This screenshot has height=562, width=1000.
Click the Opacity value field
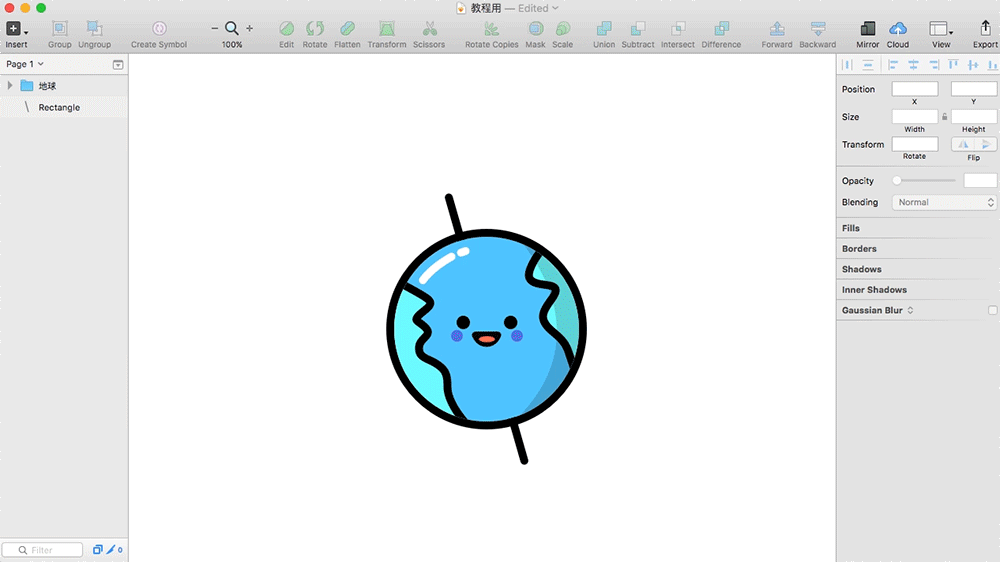[x=980, y=181]
